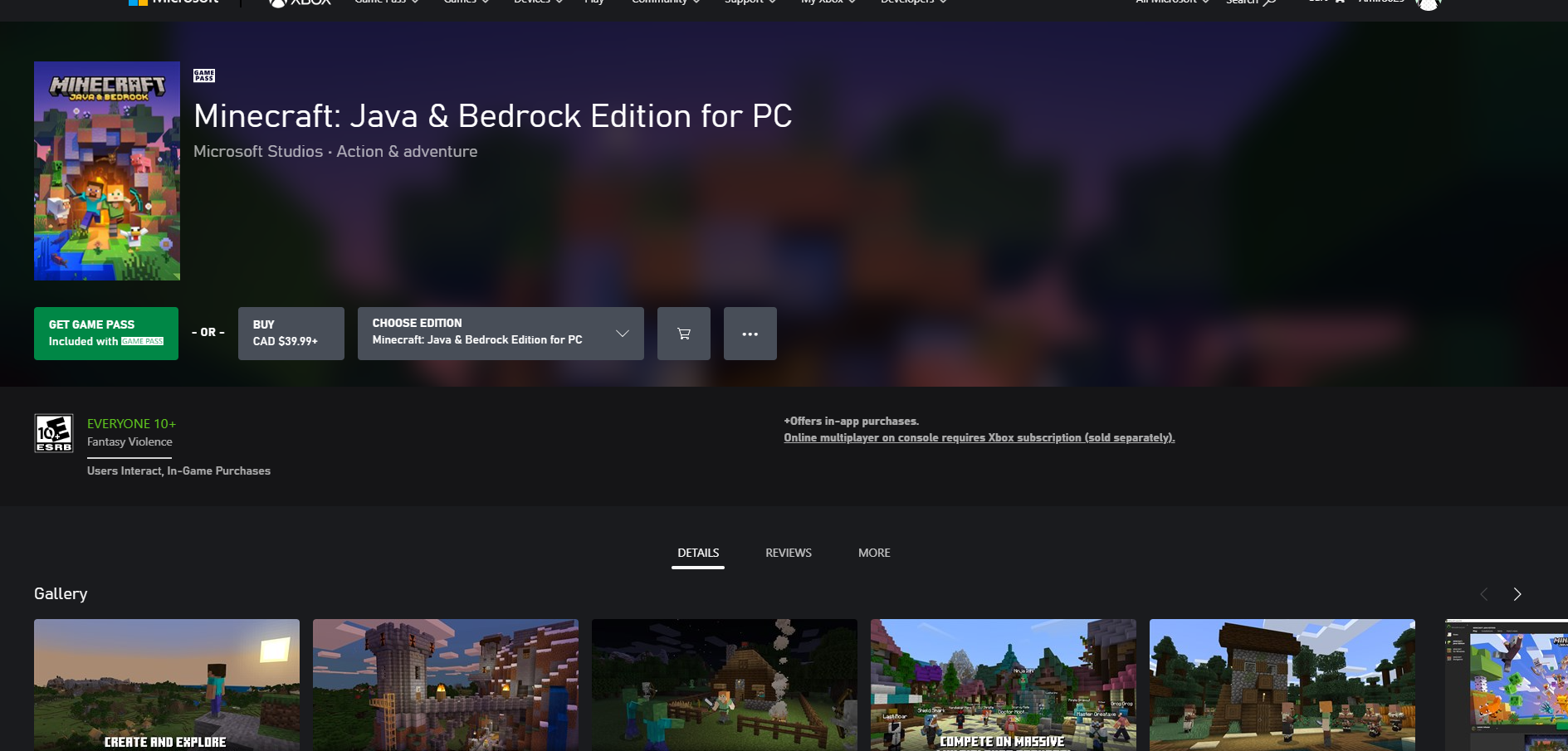This screenshot has height=751, width=1568.
Task: Switch to the More tab
Action: (x=874, y=553)
